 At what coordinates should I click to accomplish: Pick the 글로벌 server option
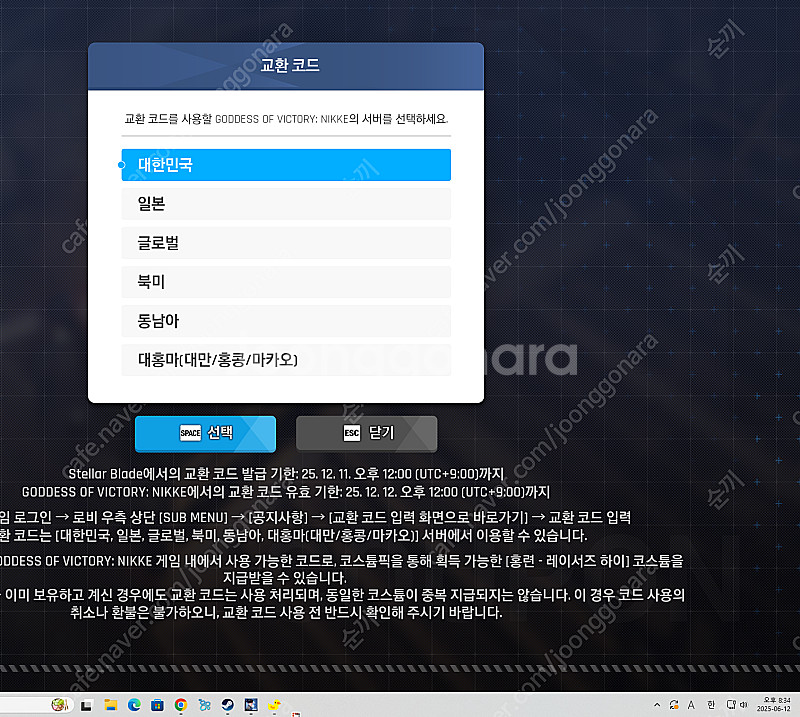(x=286, y=243)
